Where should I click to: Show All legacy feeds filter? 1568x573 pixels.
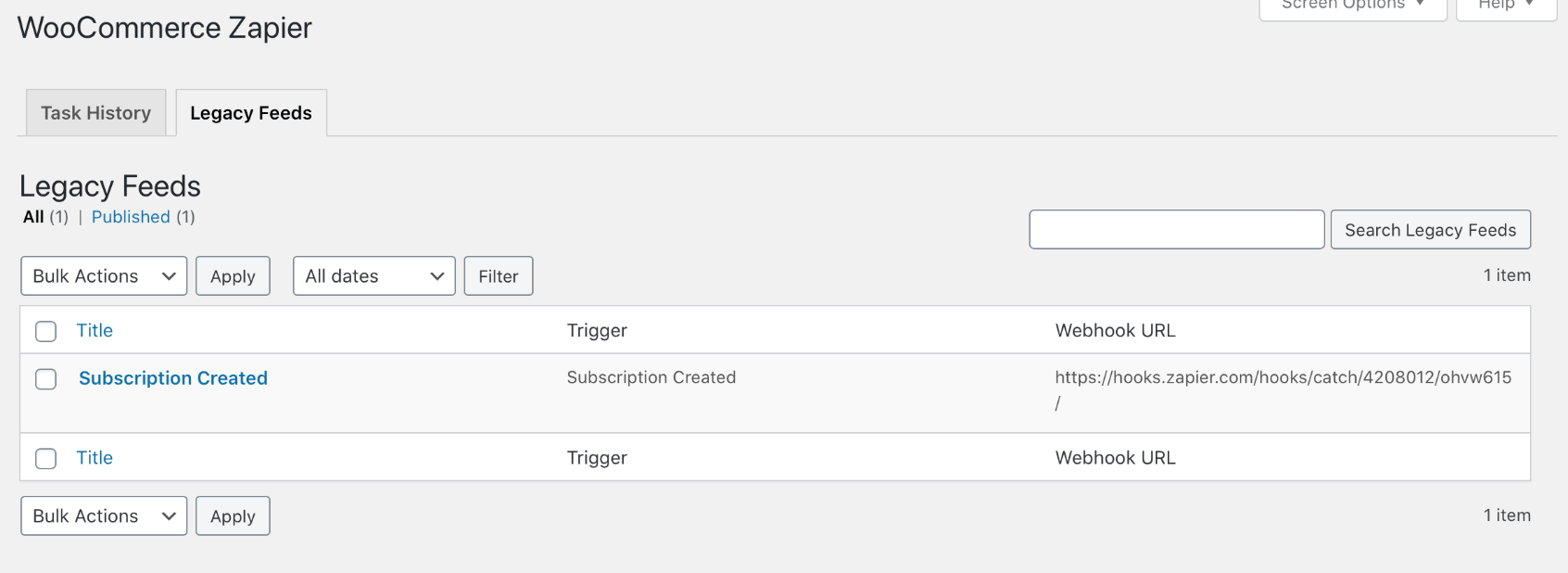click(x=33, y=217)
